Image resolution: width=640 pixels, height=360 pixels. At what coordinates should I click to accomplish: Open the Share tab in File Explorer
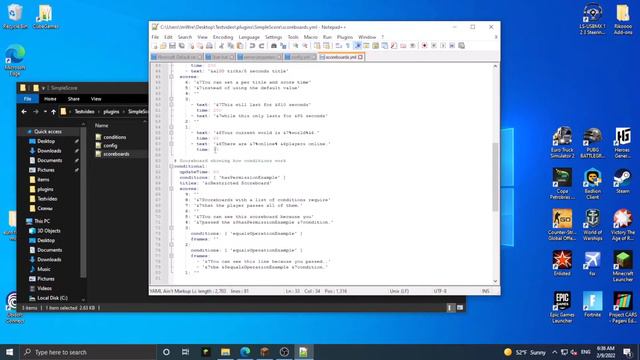point(74,99)
